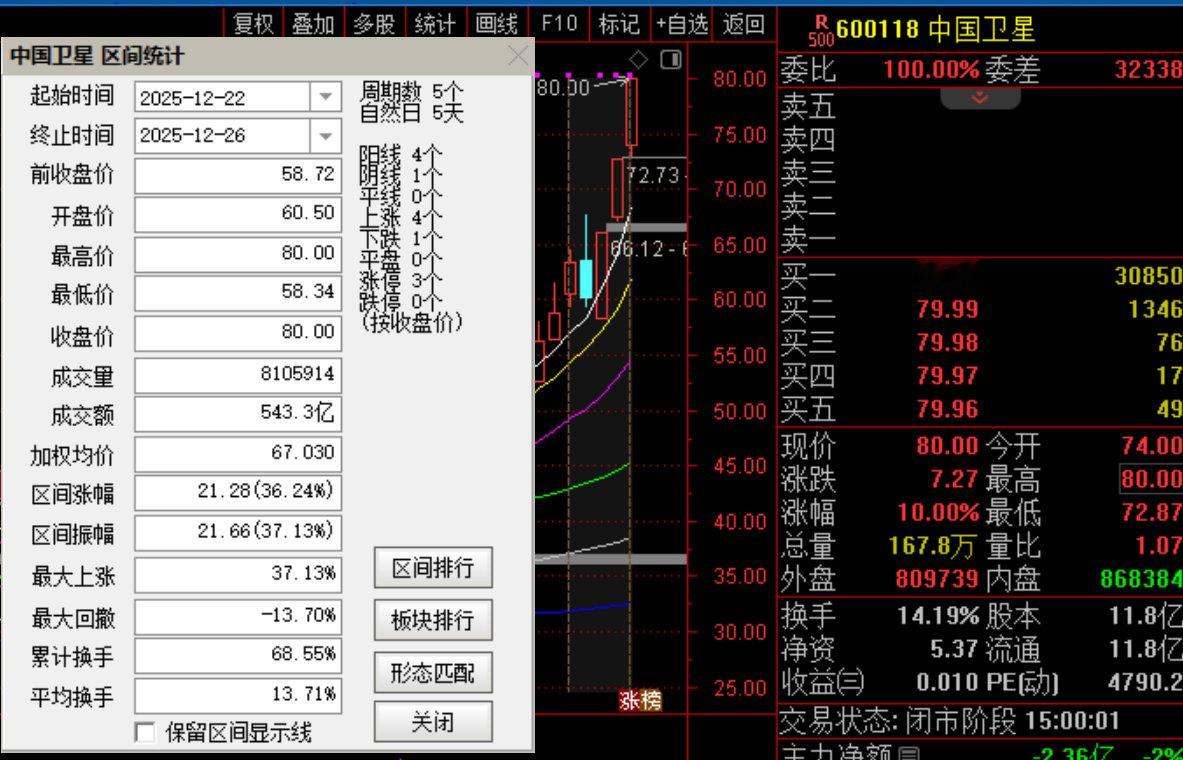Select the 区间涨幅 value 21.28(36.24%)
The image size is (1183, 760).
(x=238, y=492)
